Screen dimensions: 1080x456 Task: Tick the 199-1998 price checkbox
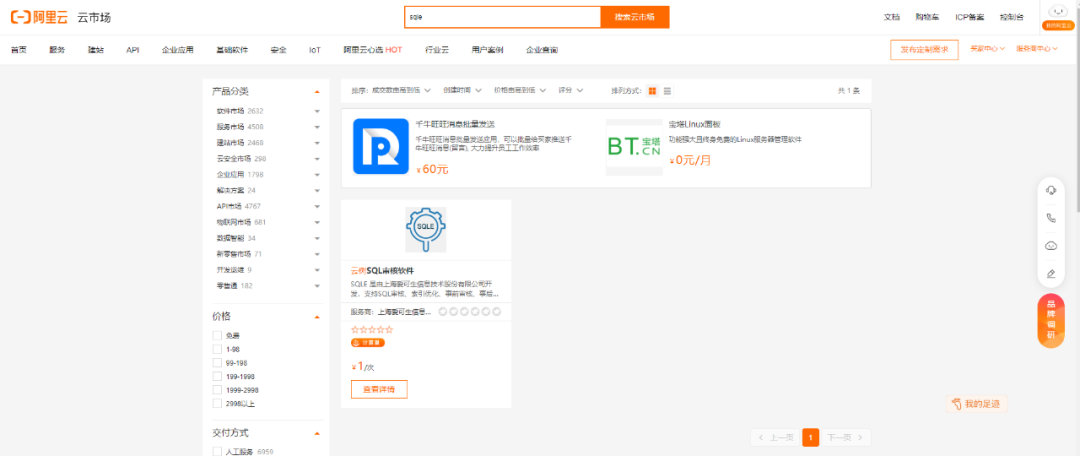point(218,376)
